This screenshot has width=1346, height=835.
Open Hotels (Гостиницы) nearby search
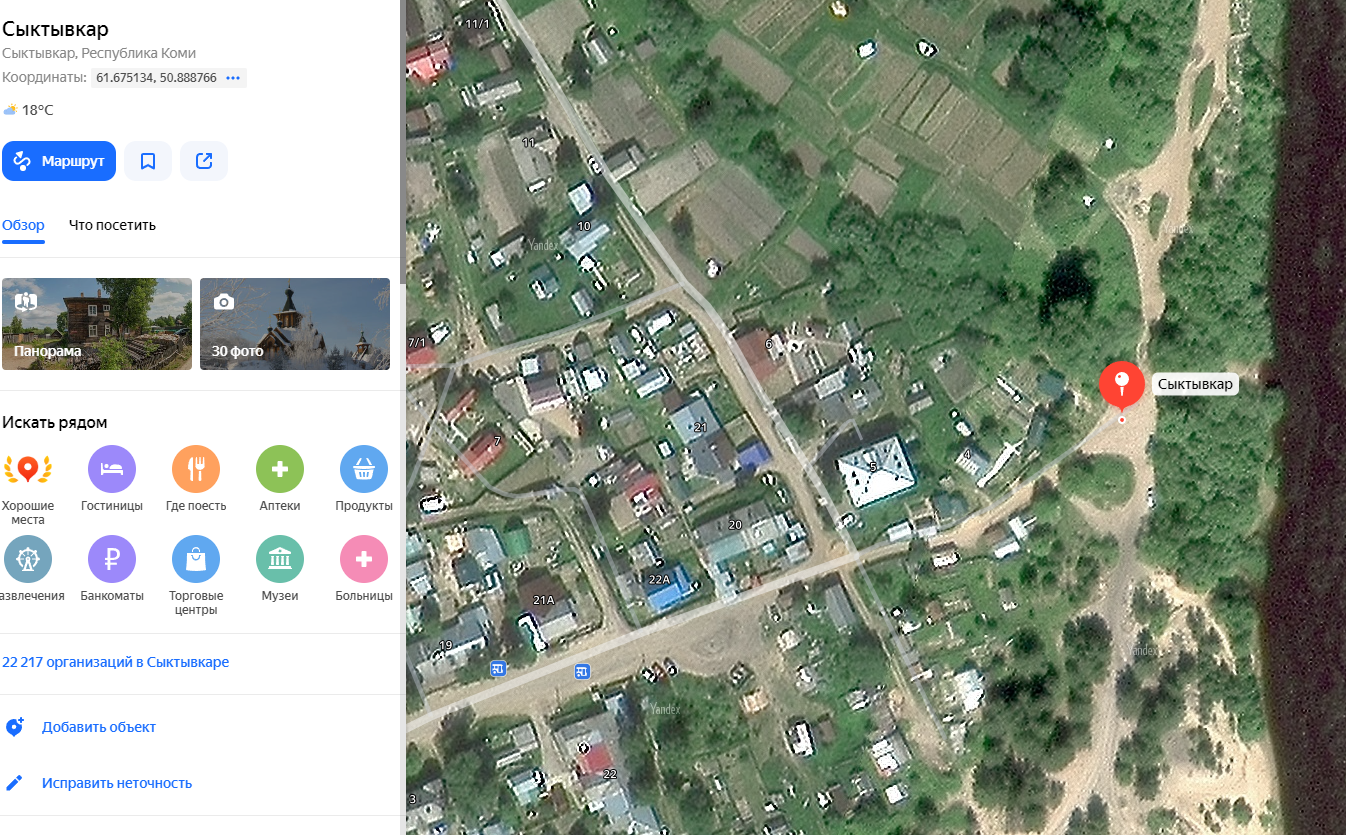(x=112, y=470)
